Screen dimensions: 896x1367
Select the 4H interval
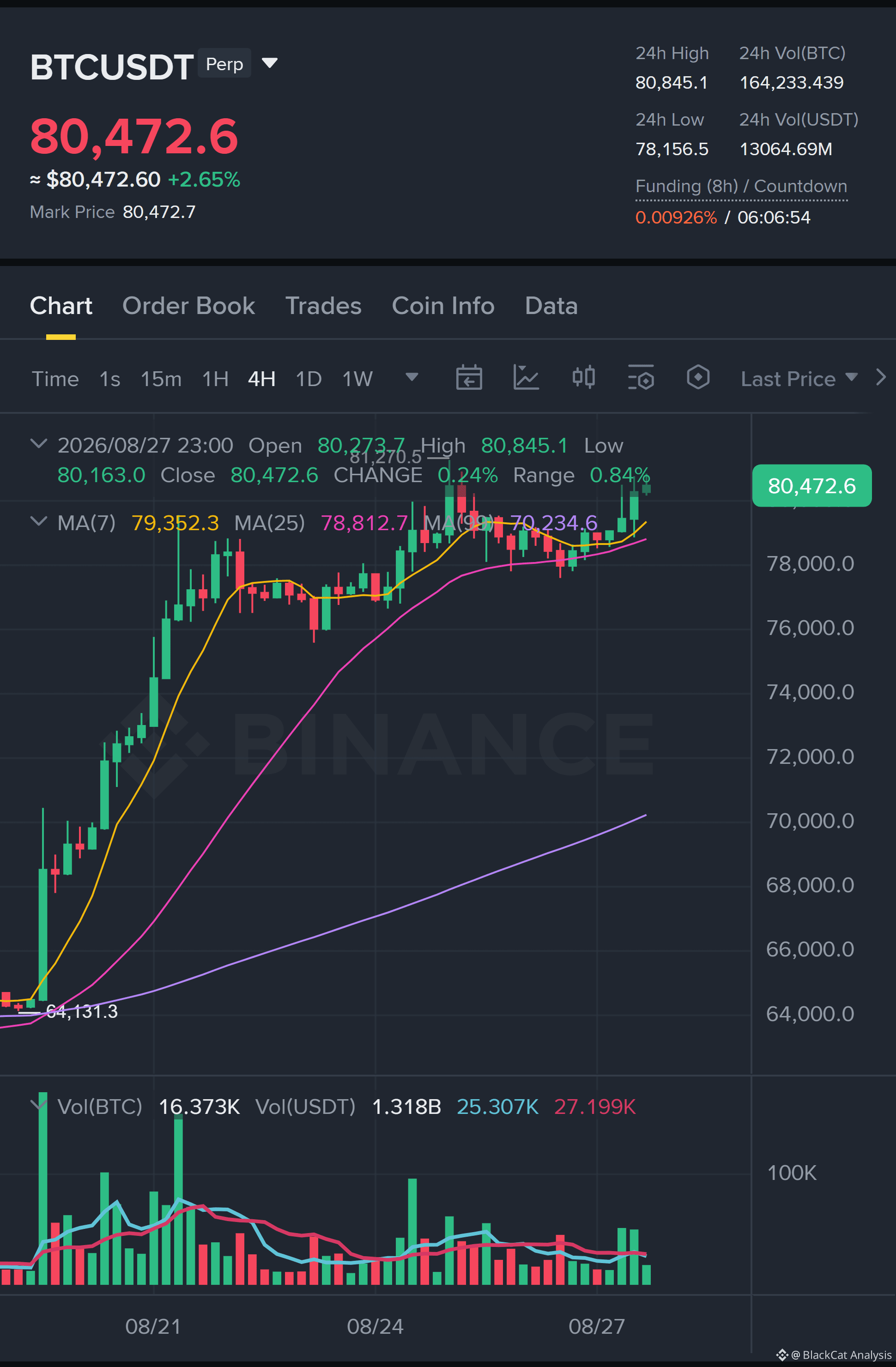[261, 379]
